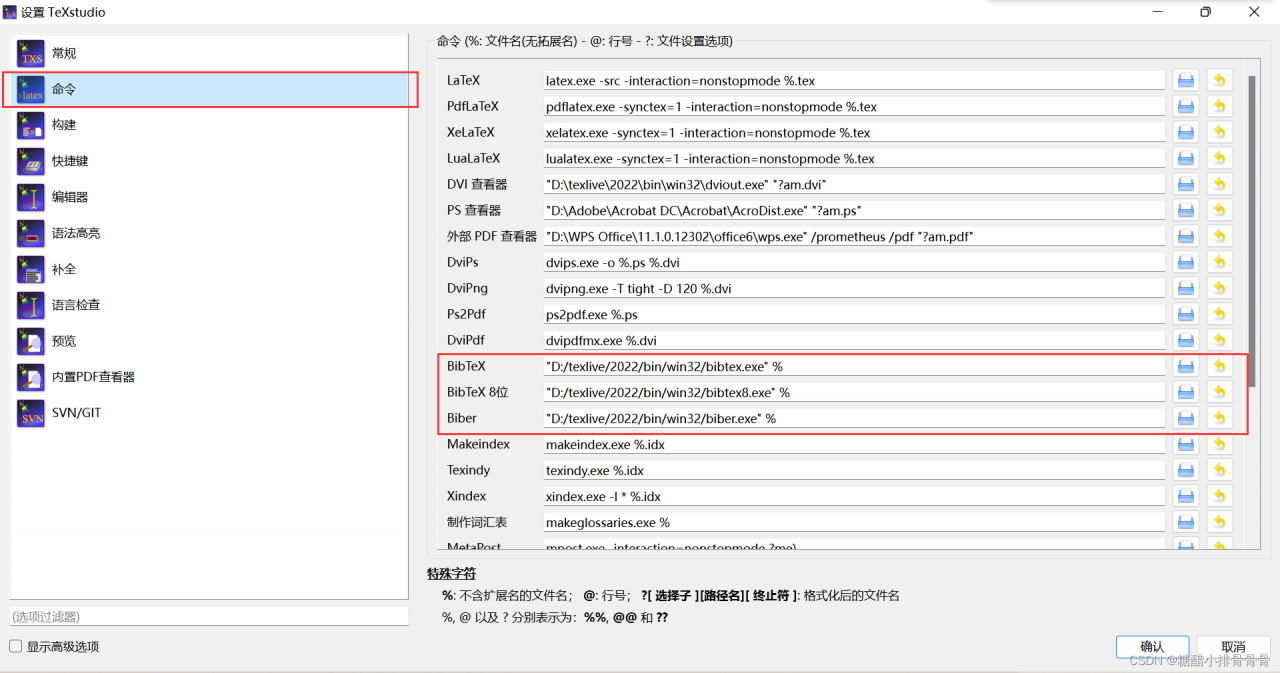
Task: Click the Ps2Pdf command field
Action: pyautogui.click(x=855, y=314)
